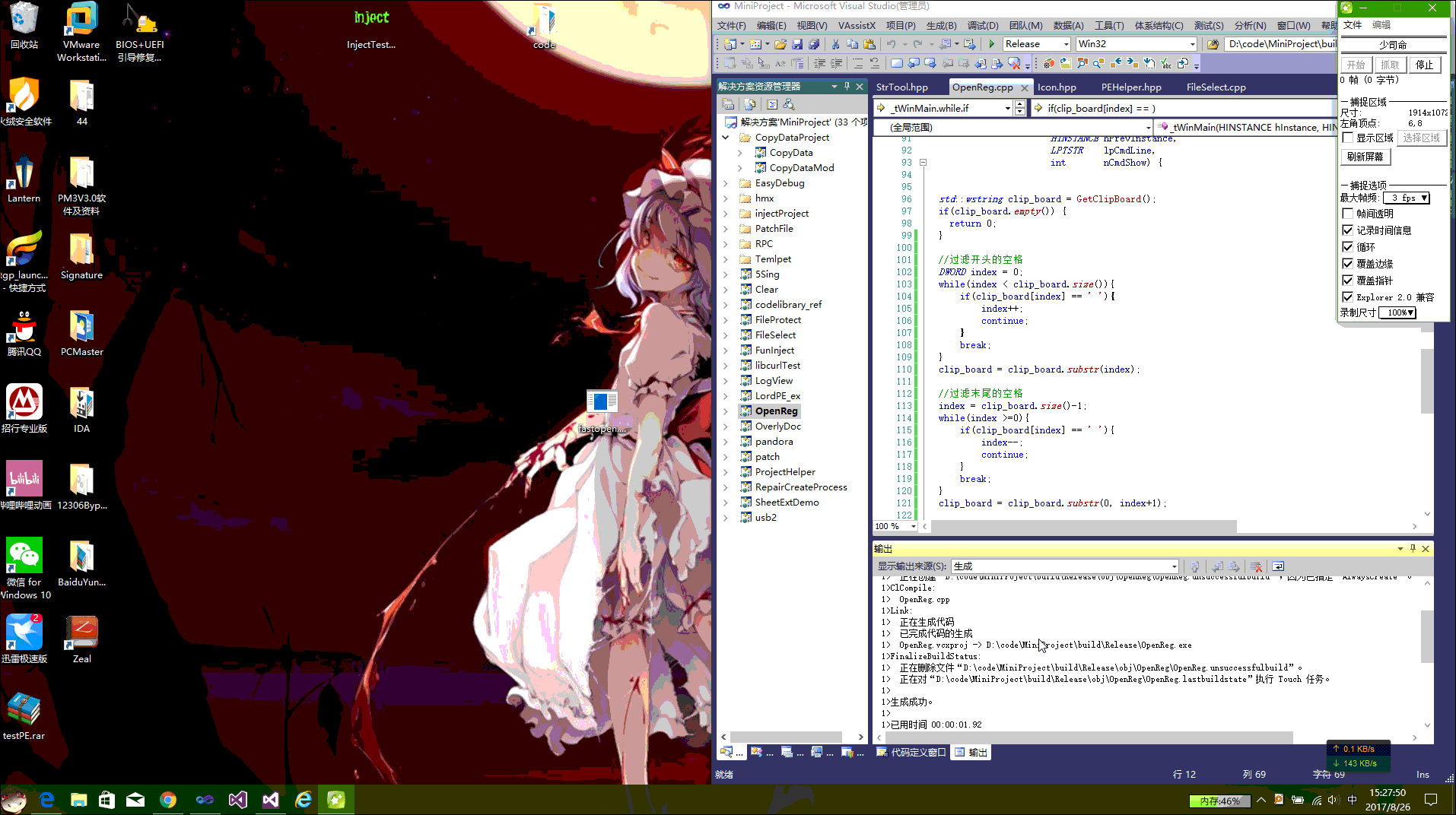Viewport: 1456px width, 815px height.
Task: Click 选择区域 button
Action: [x=1421, y=138]
